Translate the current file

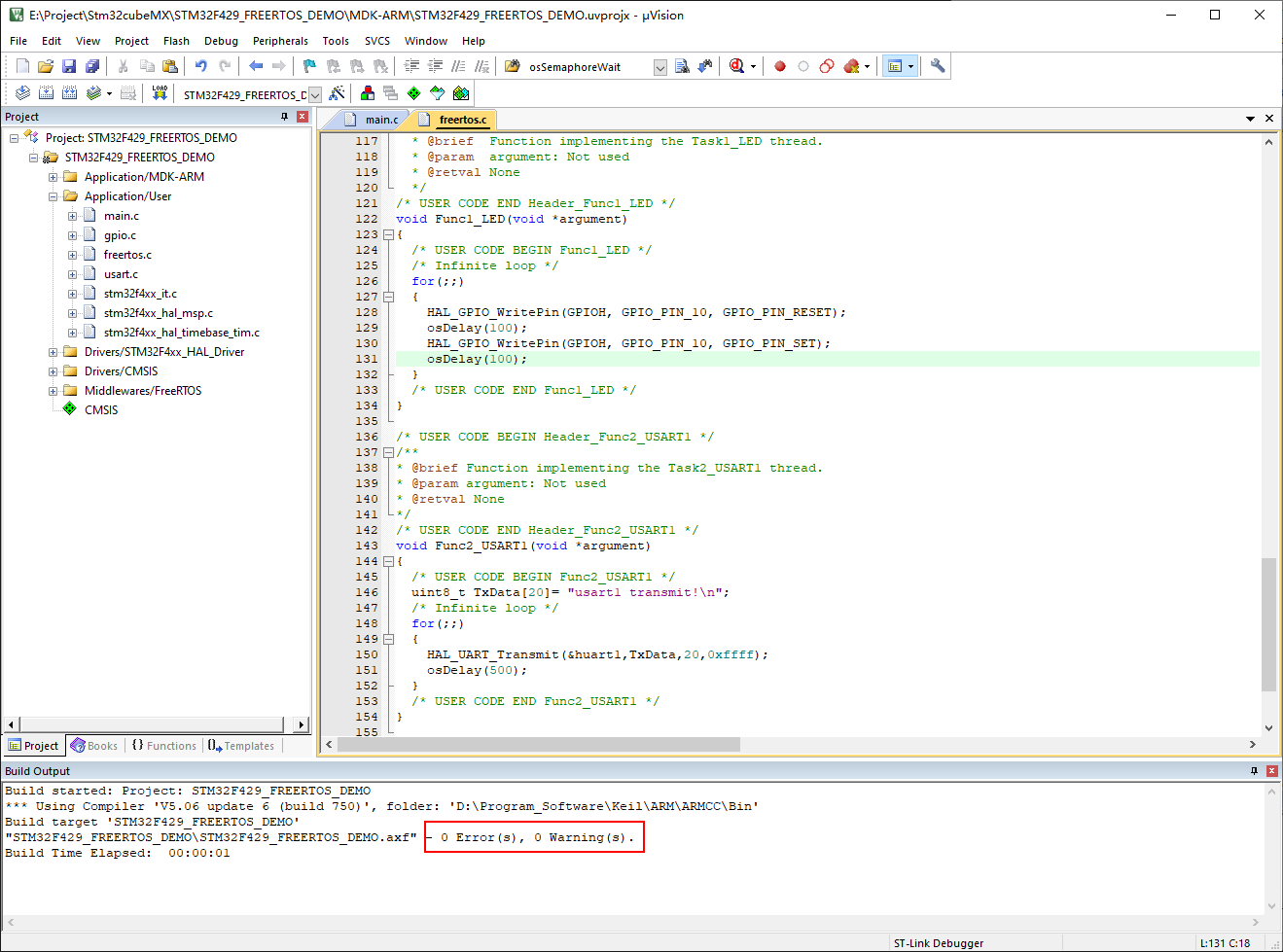(22, 93)
